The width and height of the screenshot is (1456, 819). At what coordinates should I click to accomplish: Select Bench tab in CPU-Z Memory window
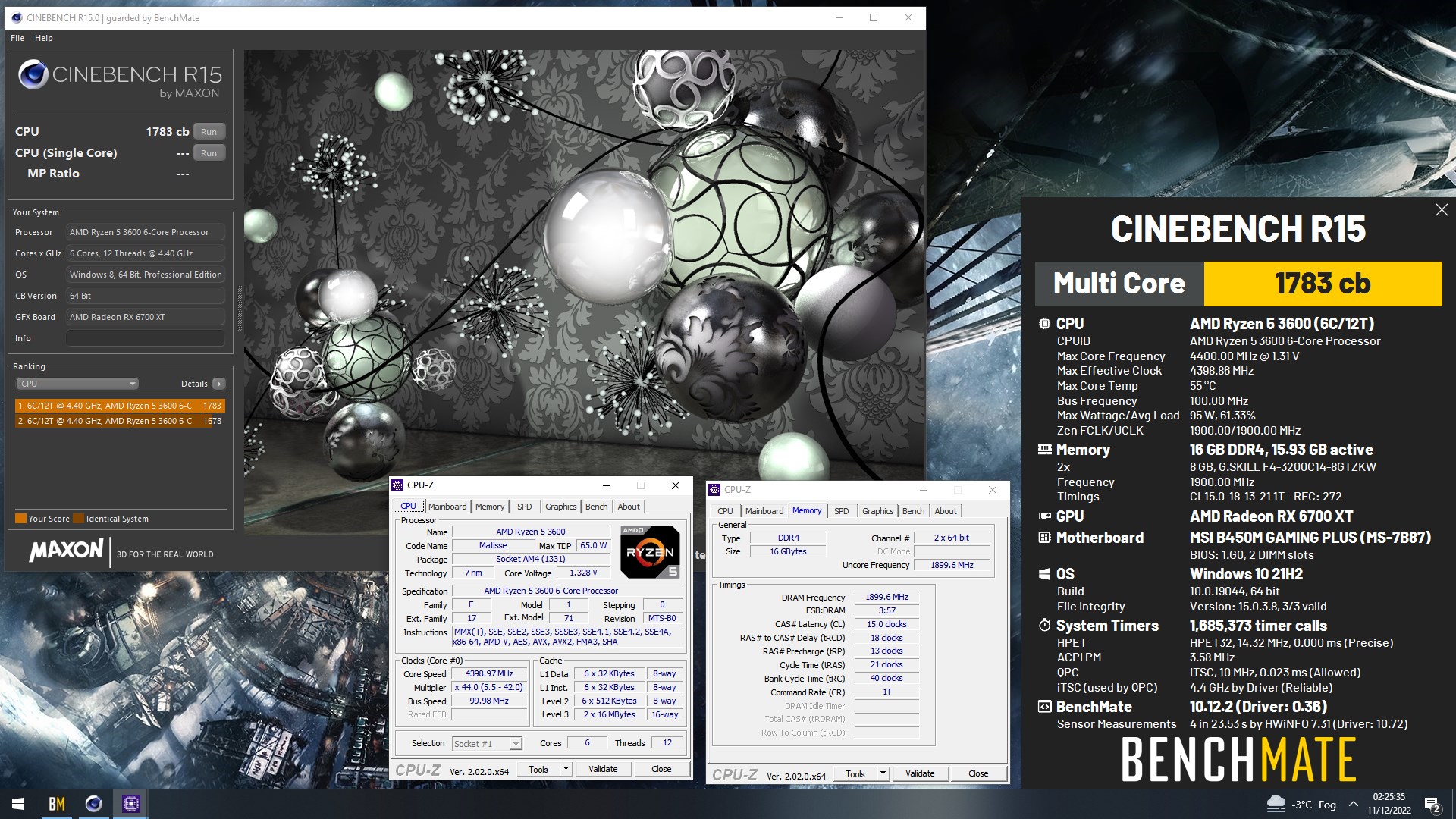914,511
